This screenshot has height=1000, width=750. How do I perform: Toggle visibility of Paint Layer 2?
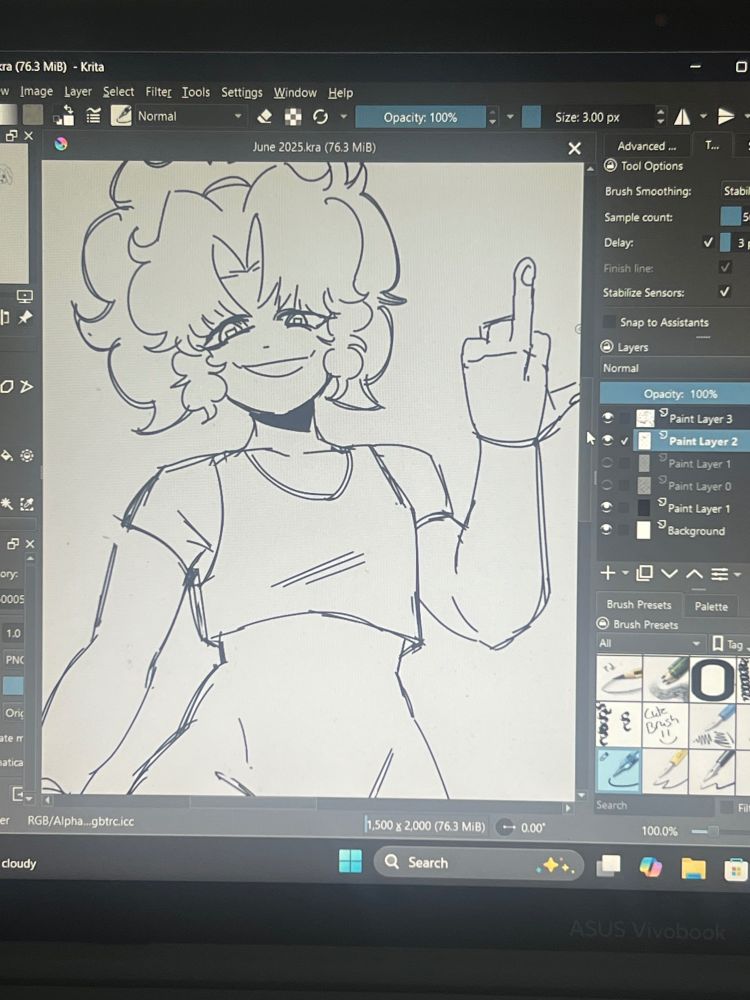point(608,440)
